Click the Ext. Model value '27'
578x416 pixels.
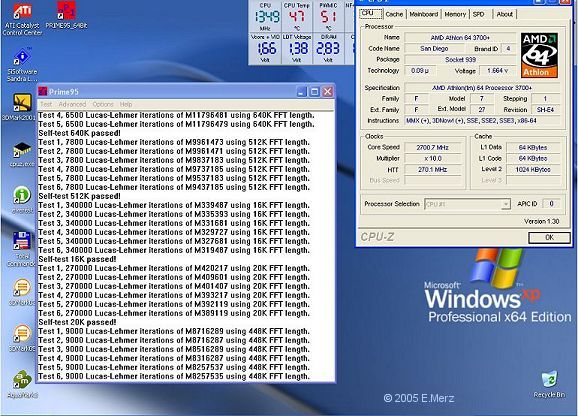482,109
